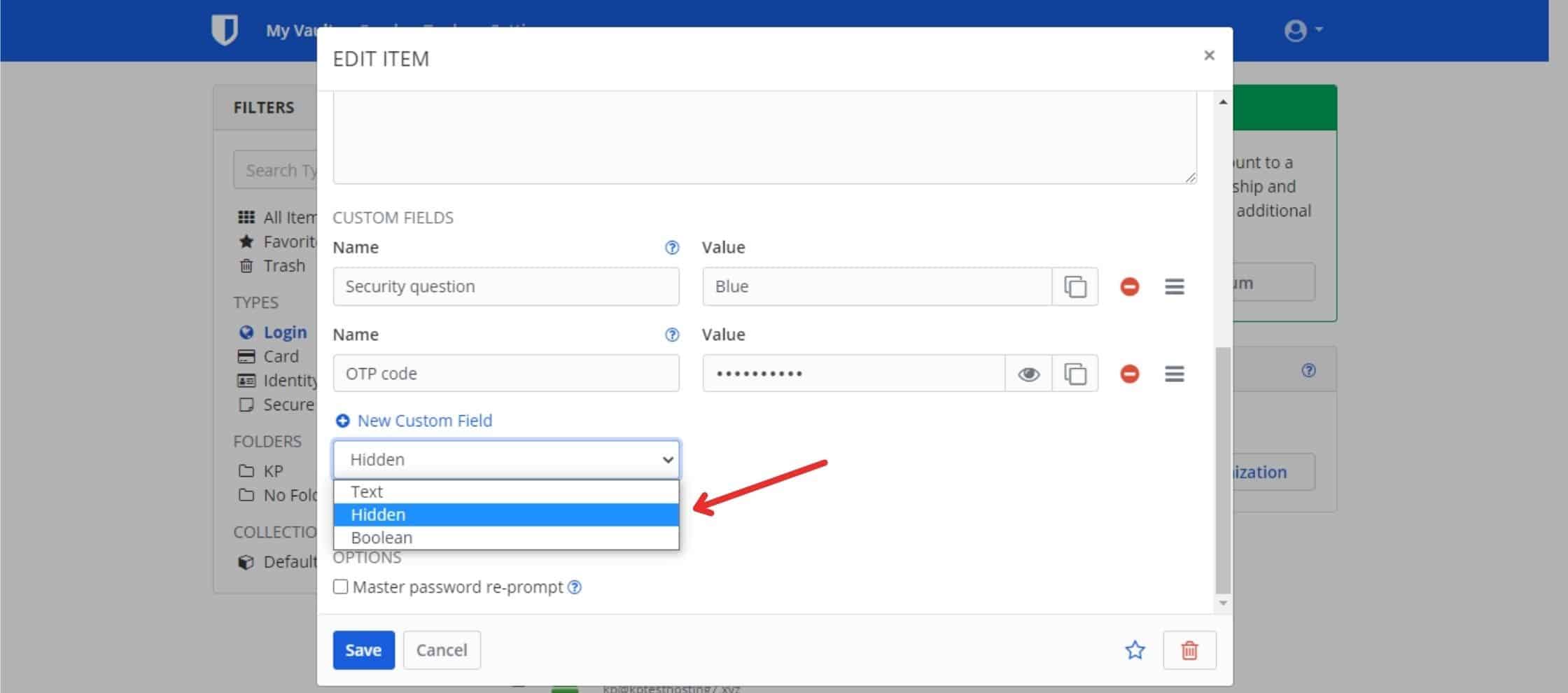Open the custom field type dropdown

pyautogui.click(x=506, y=459)
